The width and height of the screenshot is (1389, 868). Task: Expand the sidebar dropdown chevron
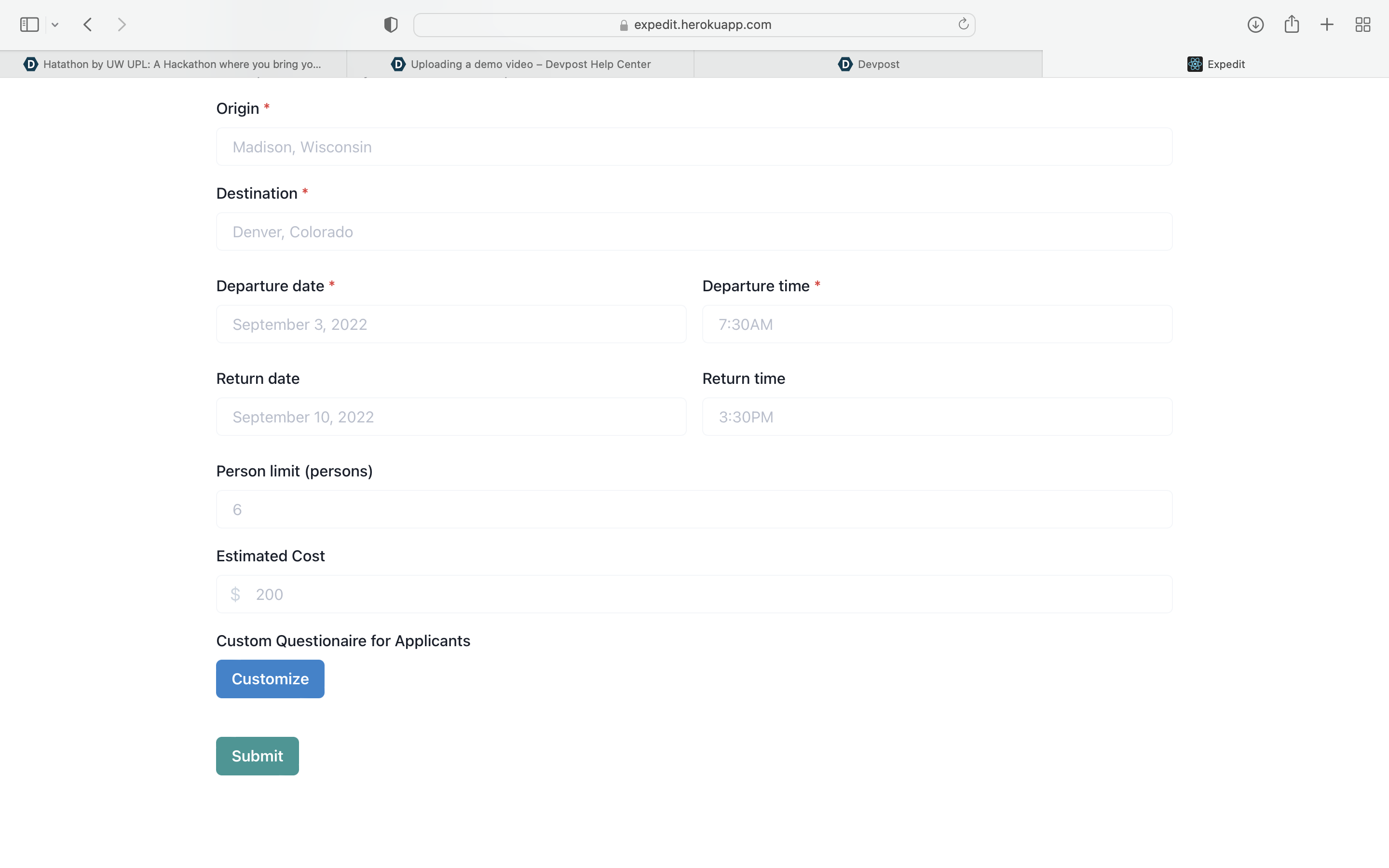coord(55,25)
